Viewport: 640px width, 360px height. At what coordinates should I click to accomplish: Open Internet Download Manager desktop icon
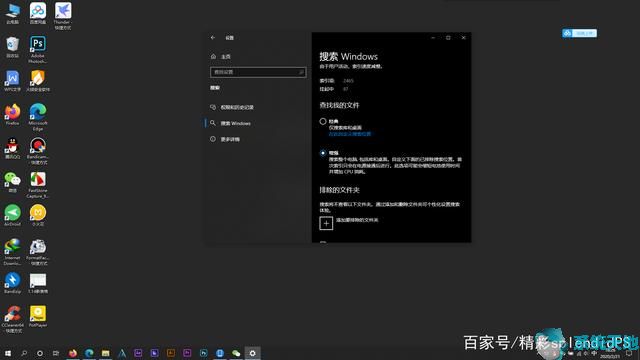[x=13, y=252]
